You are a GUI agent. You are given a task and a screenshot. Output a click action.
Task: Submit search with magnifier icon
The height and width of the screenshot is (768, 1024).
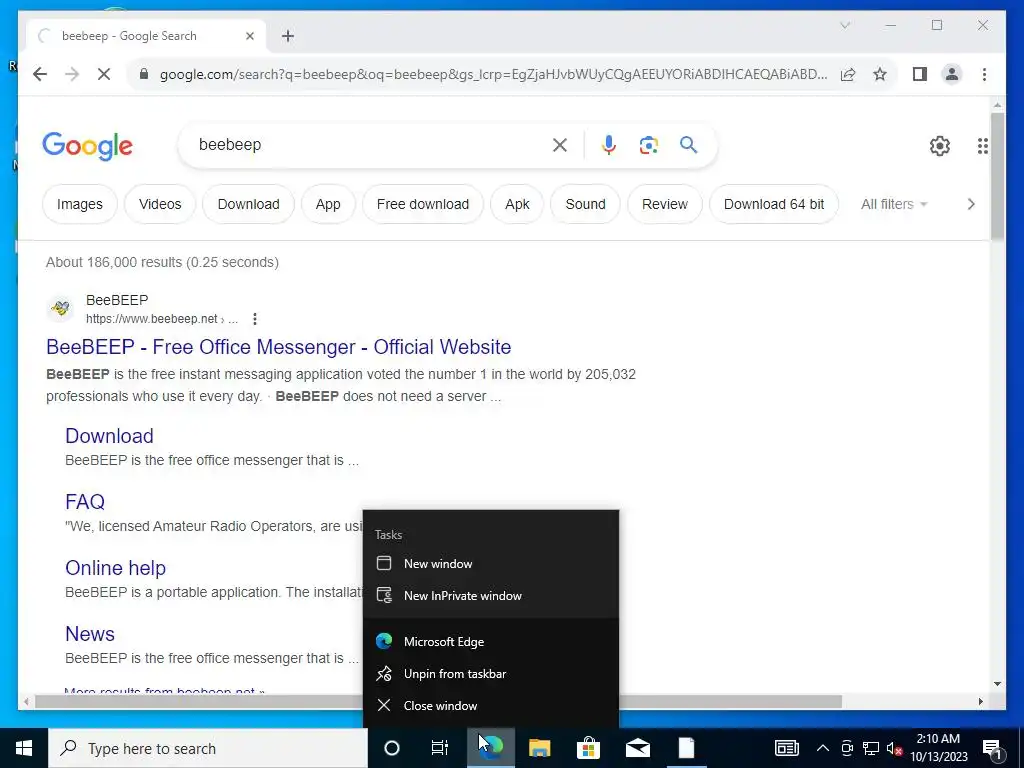[x=688, y=144]
